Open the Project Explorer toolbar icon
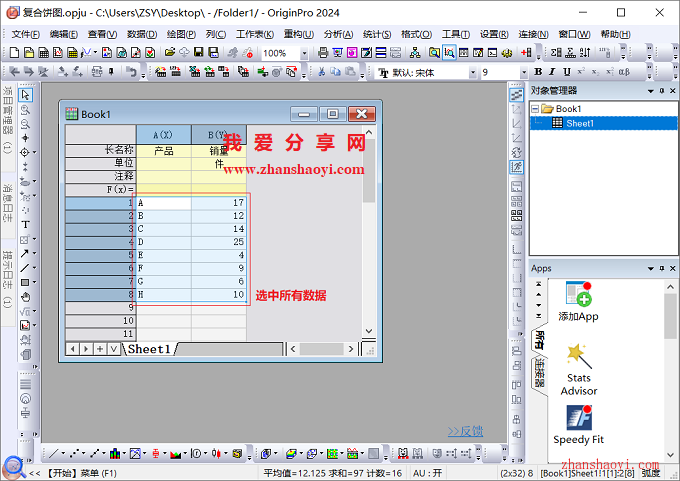Viewport: 680px width, 481px height. pyautogui.click(x=434, y=53)
